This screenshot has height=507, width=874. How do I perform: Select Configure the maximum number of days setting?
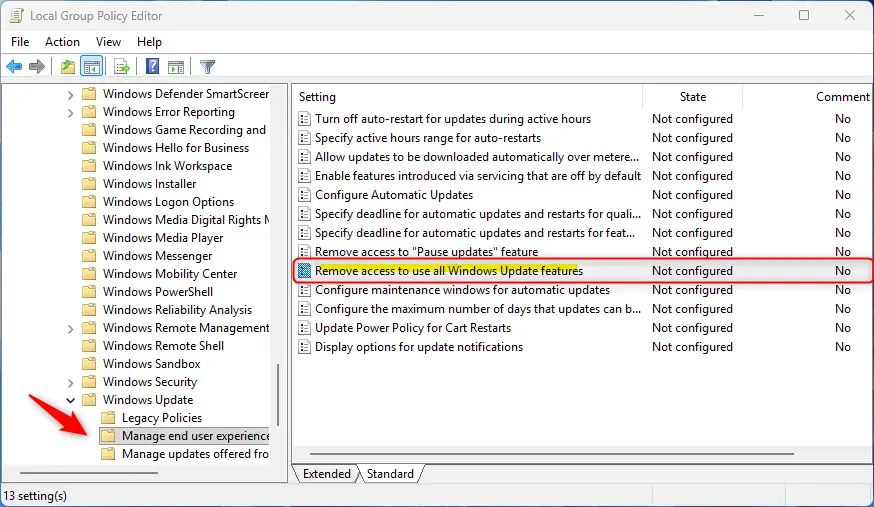[x=478, y=309]
